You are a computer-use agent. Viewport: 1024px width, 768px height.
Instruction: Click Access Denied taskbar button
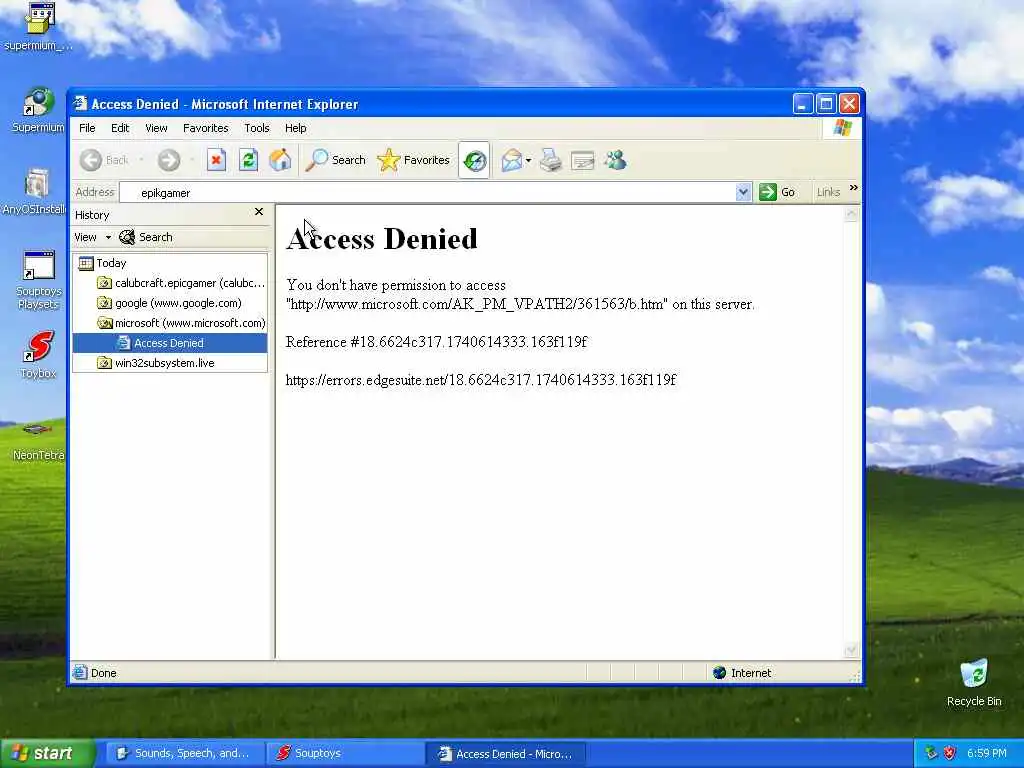coord(505,754)
